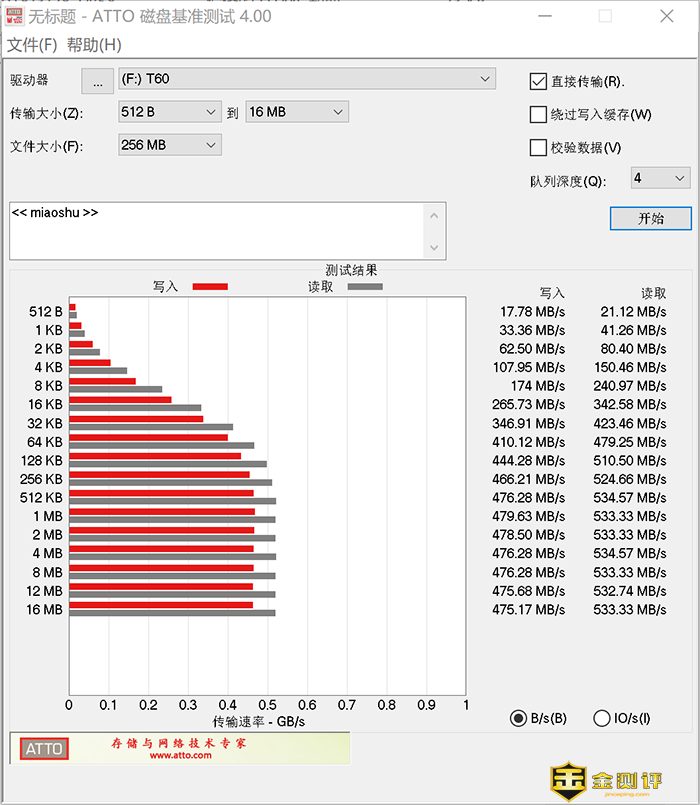The image size is (700, 805).
Task: Open the 帮助(H) menu
Action: click(x=94, y=45)
